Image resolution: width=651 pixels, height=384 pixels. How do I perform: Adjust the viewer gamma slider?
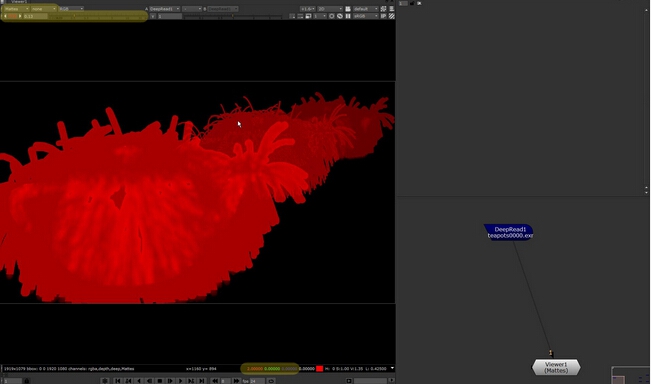[x=232, y=17]
